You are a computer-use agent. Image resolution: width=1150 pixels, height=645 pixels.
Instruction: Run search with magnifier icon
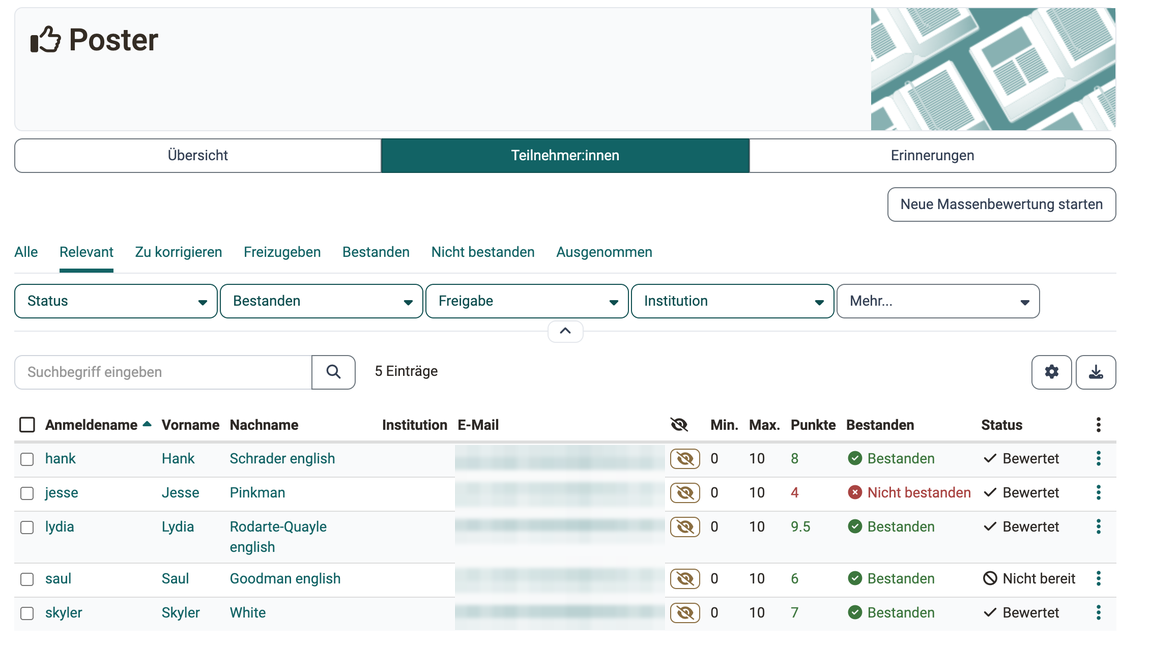click(334, 372)
